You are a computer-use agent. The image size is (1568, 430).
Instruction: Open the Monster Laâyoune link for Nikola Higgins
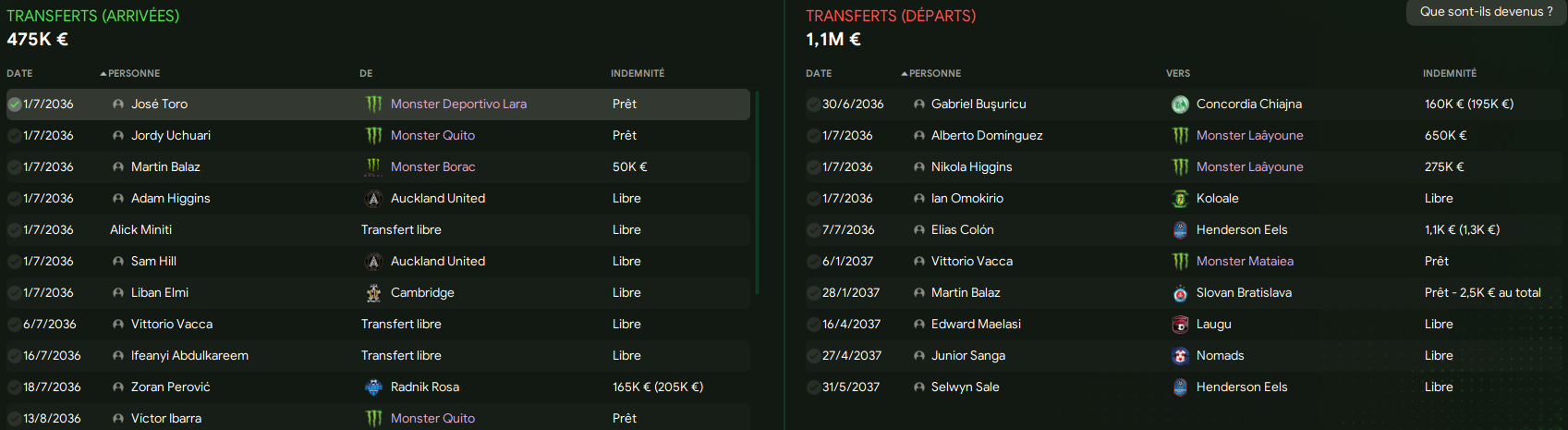[x=1249, y=167]
